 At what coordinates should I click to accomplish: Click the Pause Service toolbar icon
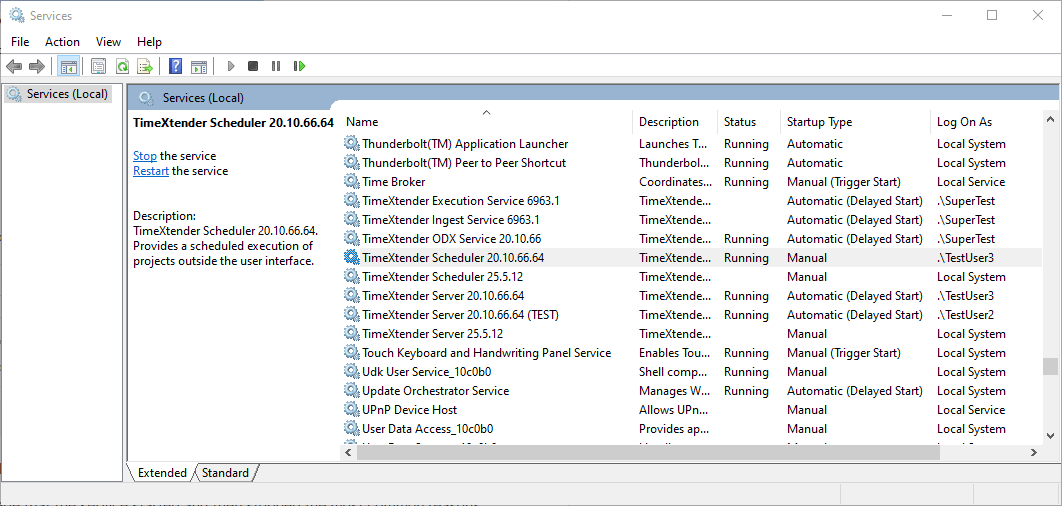(x=276, y=66)
